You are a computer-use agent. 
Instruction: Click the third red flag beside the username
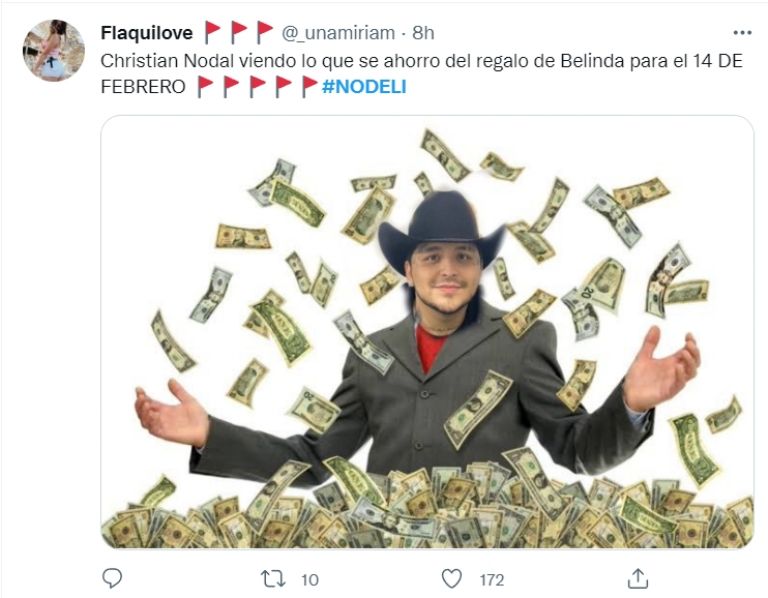[x=264, y=32]
